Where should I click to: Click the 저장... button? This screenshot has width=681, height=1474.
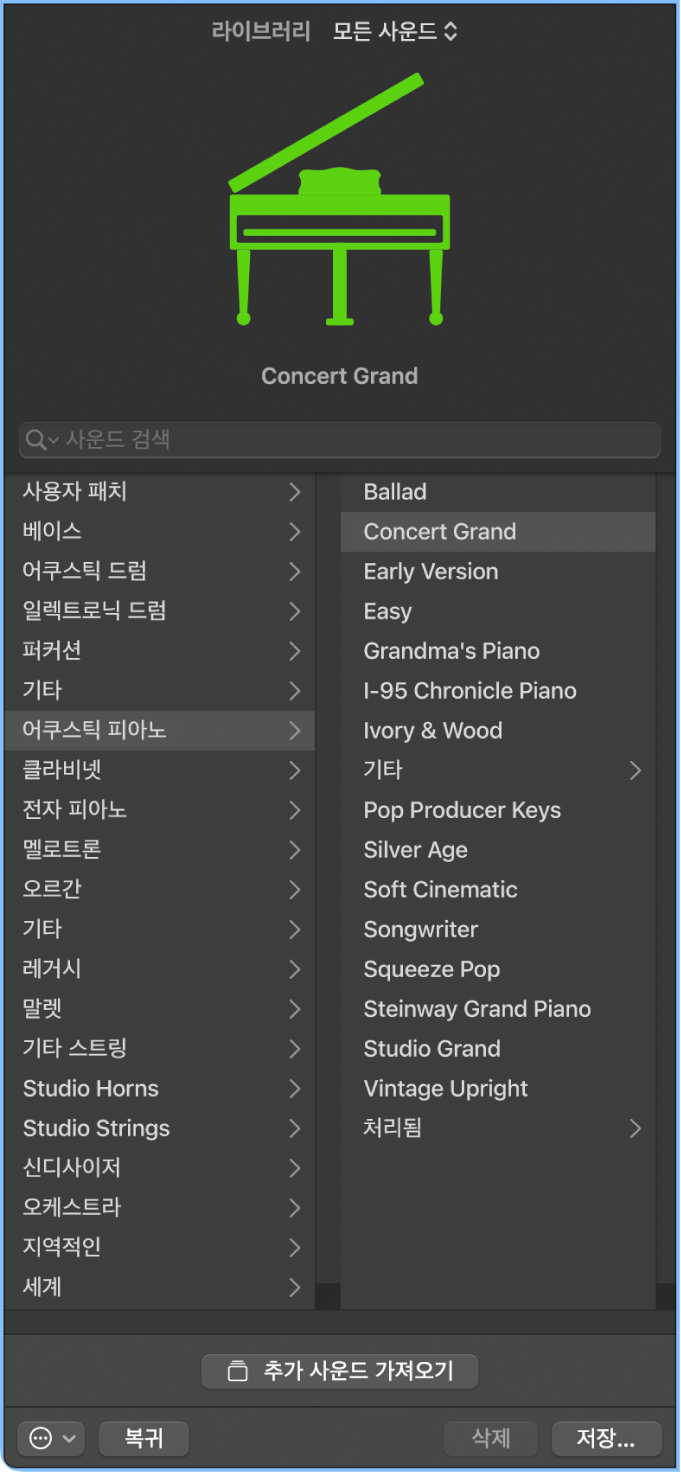(606, 1439)
